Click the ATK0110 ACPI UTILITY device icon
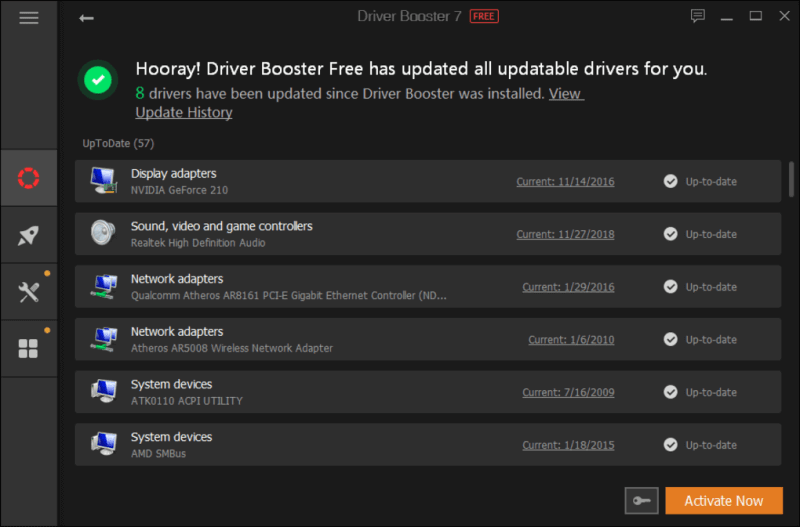Image resolution: width=800 pixels, height=527 pixels. coord(104,391)
